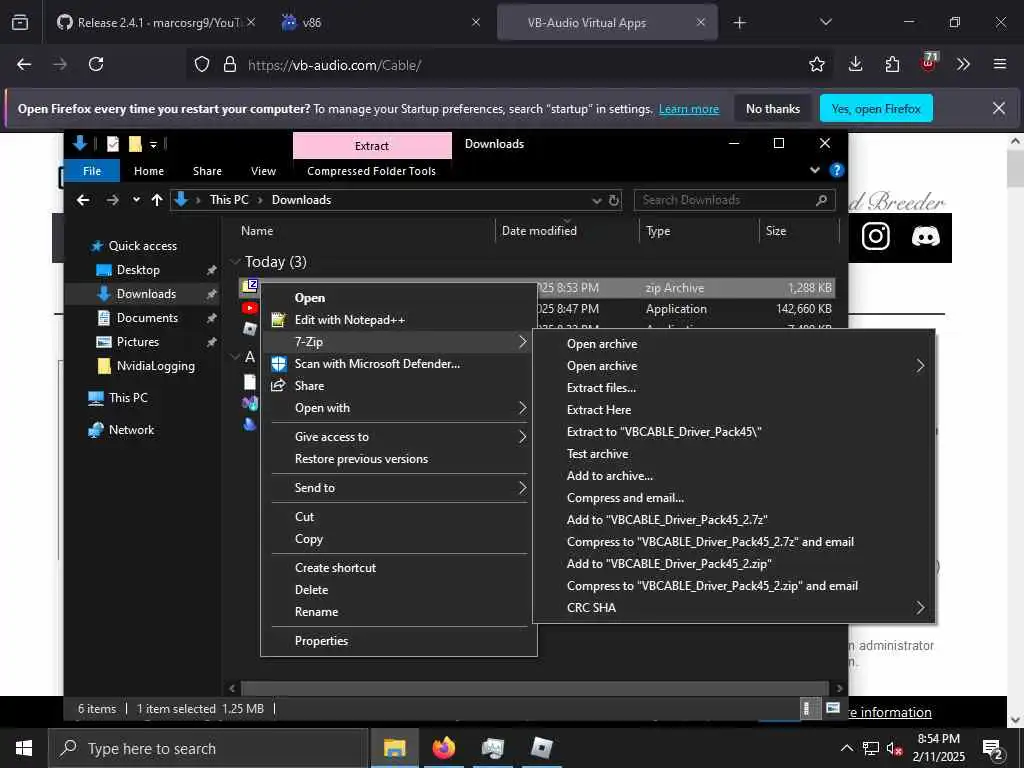Viewport: 1024px width, 768px height.
Task: Go up one folder level arrow
Action: [157, 200]
